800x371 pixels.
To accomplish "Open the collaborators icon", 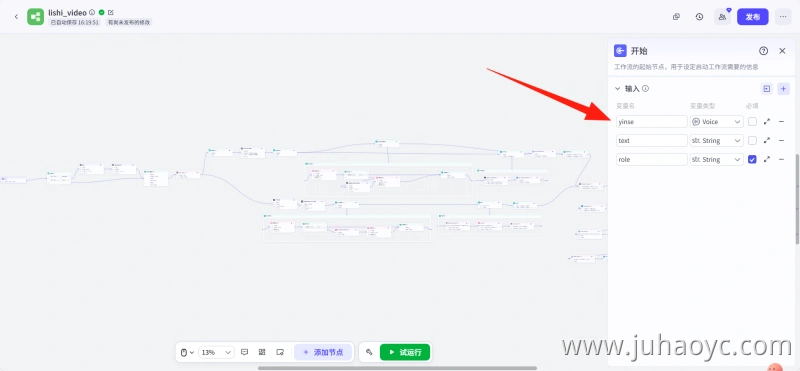I will point(722,17).
